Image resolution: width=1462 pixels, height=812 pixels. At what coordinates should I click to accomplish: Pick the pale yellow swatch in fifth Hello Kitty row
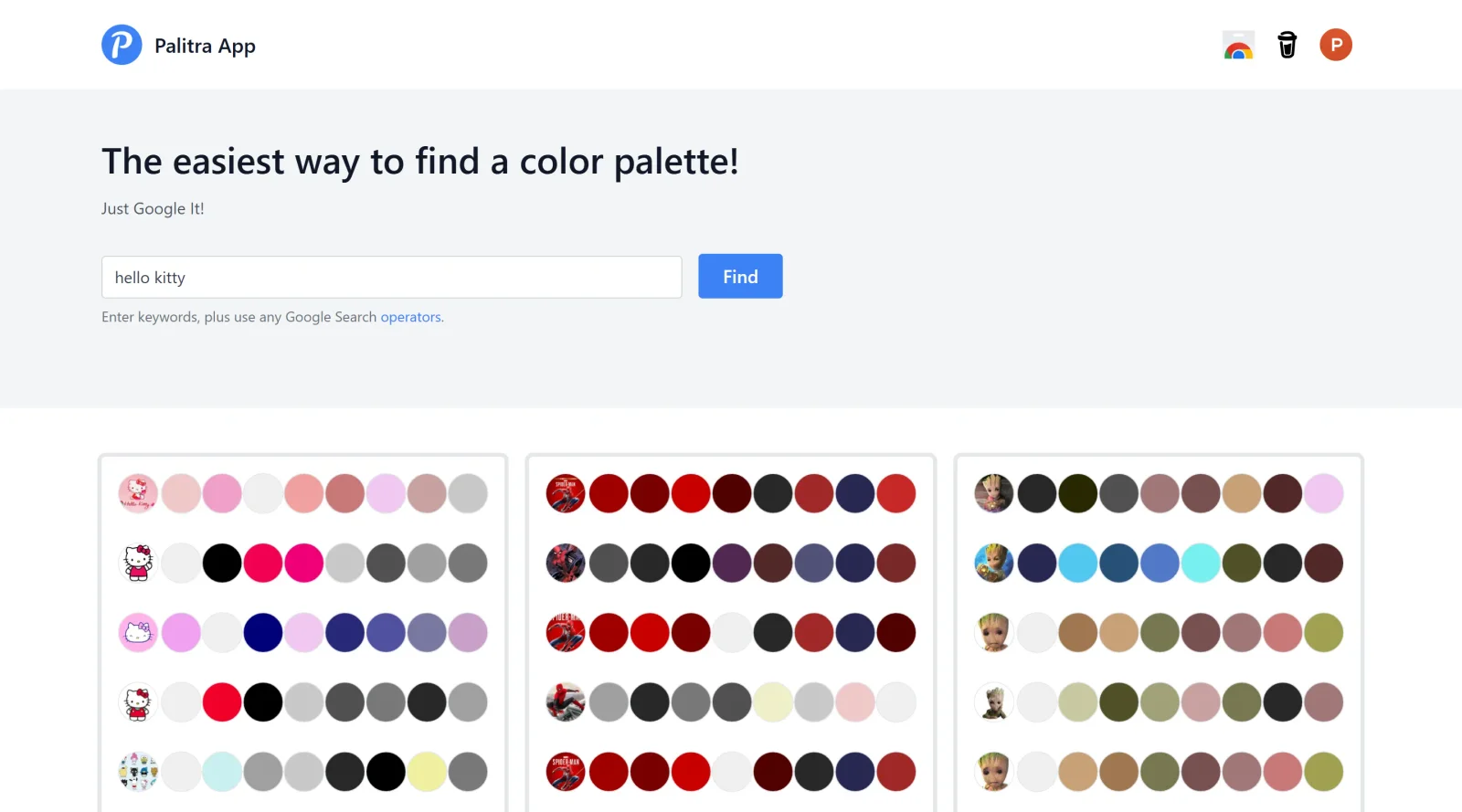pyautogui.click(x=427, y=772)
